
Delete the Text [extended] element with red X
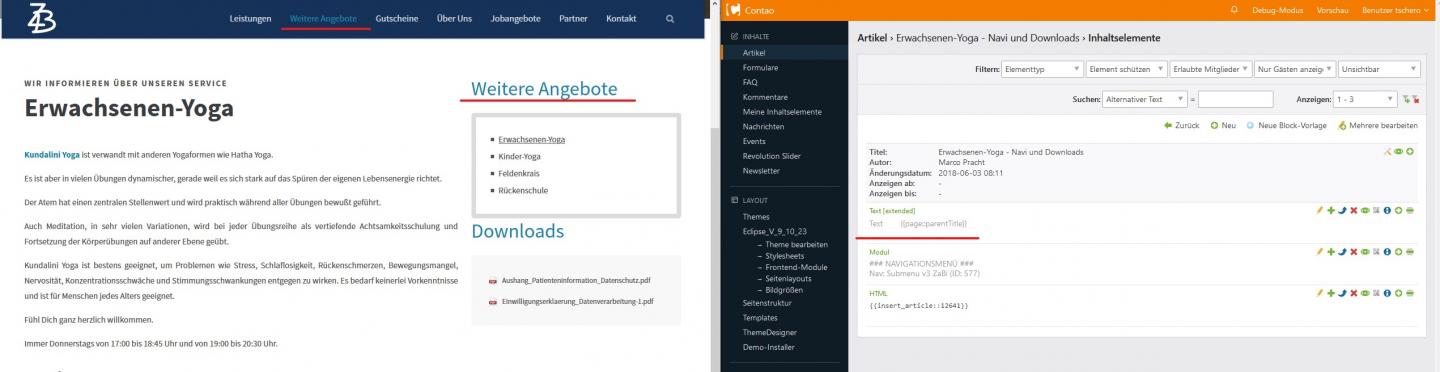pos(1353,210)
